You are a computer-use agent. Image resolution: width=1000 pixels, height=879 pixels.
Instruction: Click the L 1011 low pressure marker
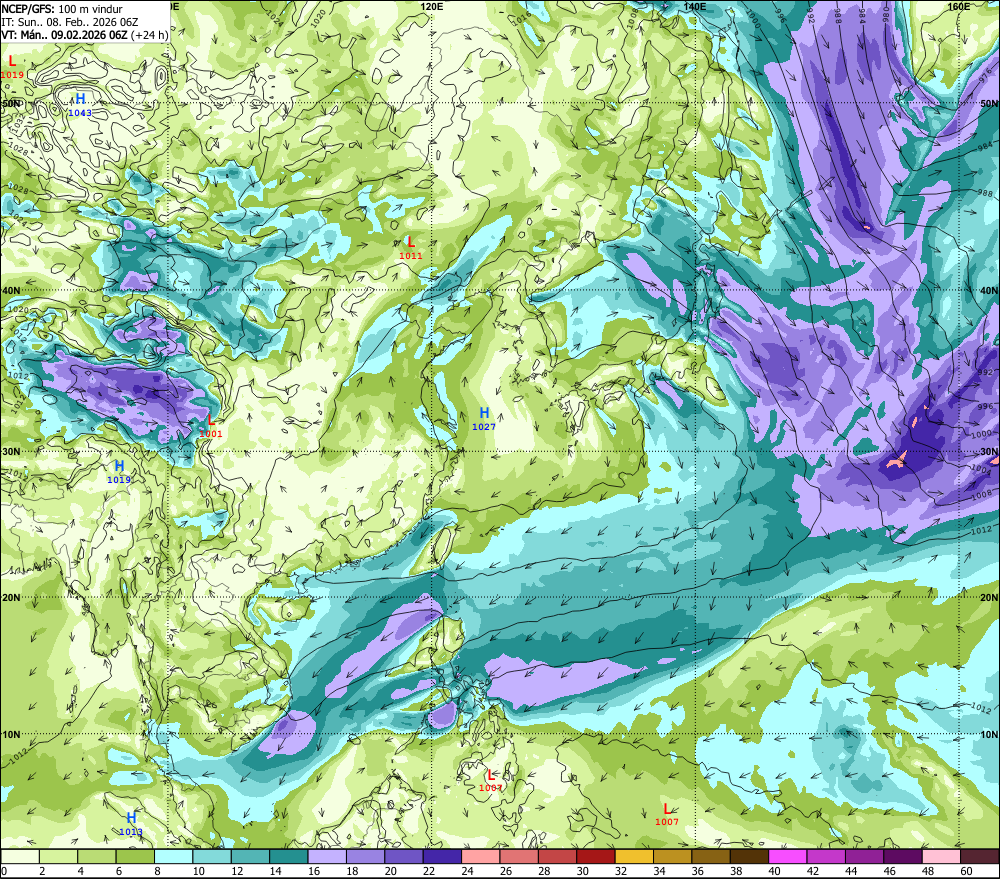(x=411, y=247)
